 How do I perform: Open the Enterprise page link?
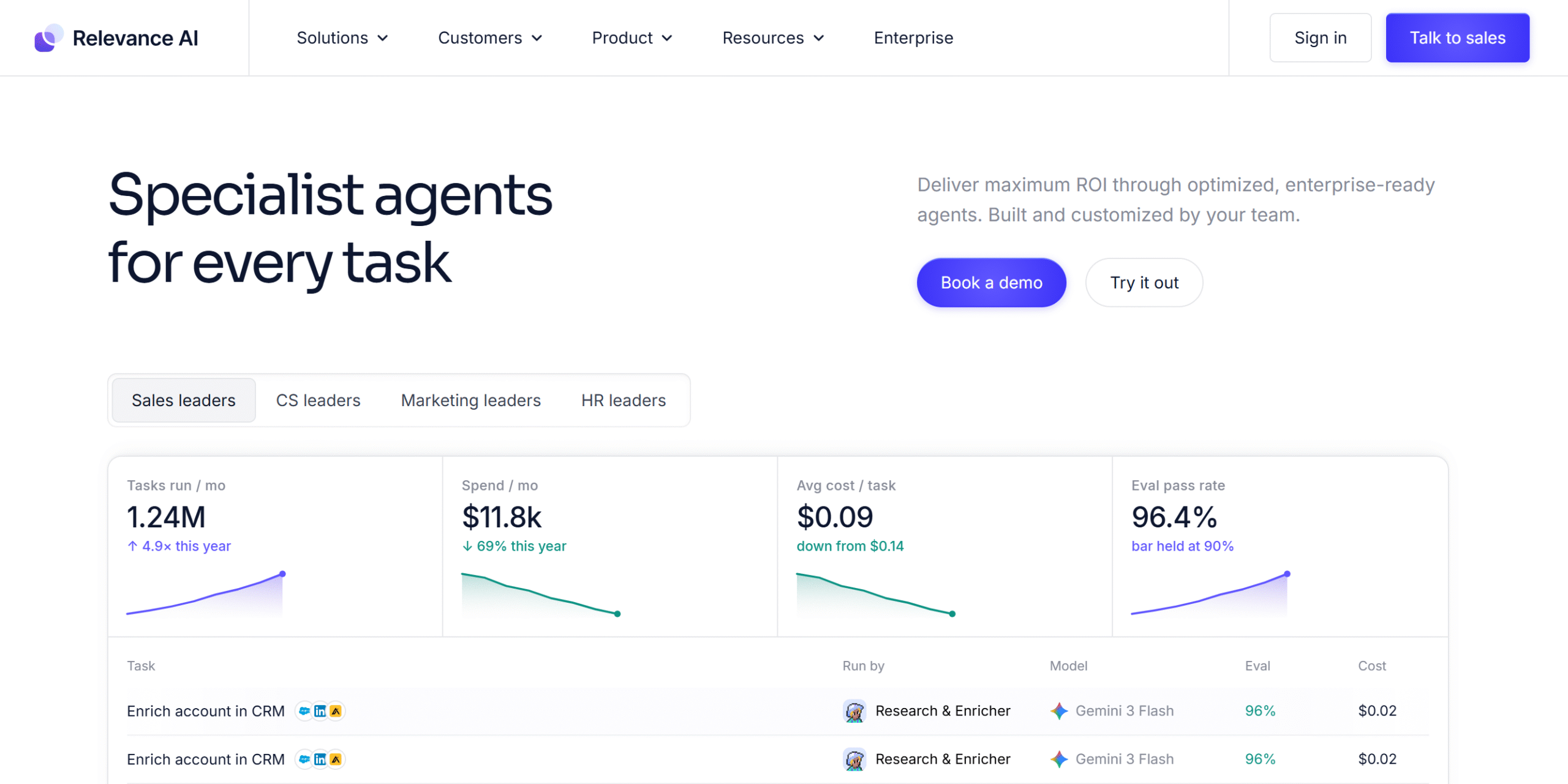coord(913,38)
